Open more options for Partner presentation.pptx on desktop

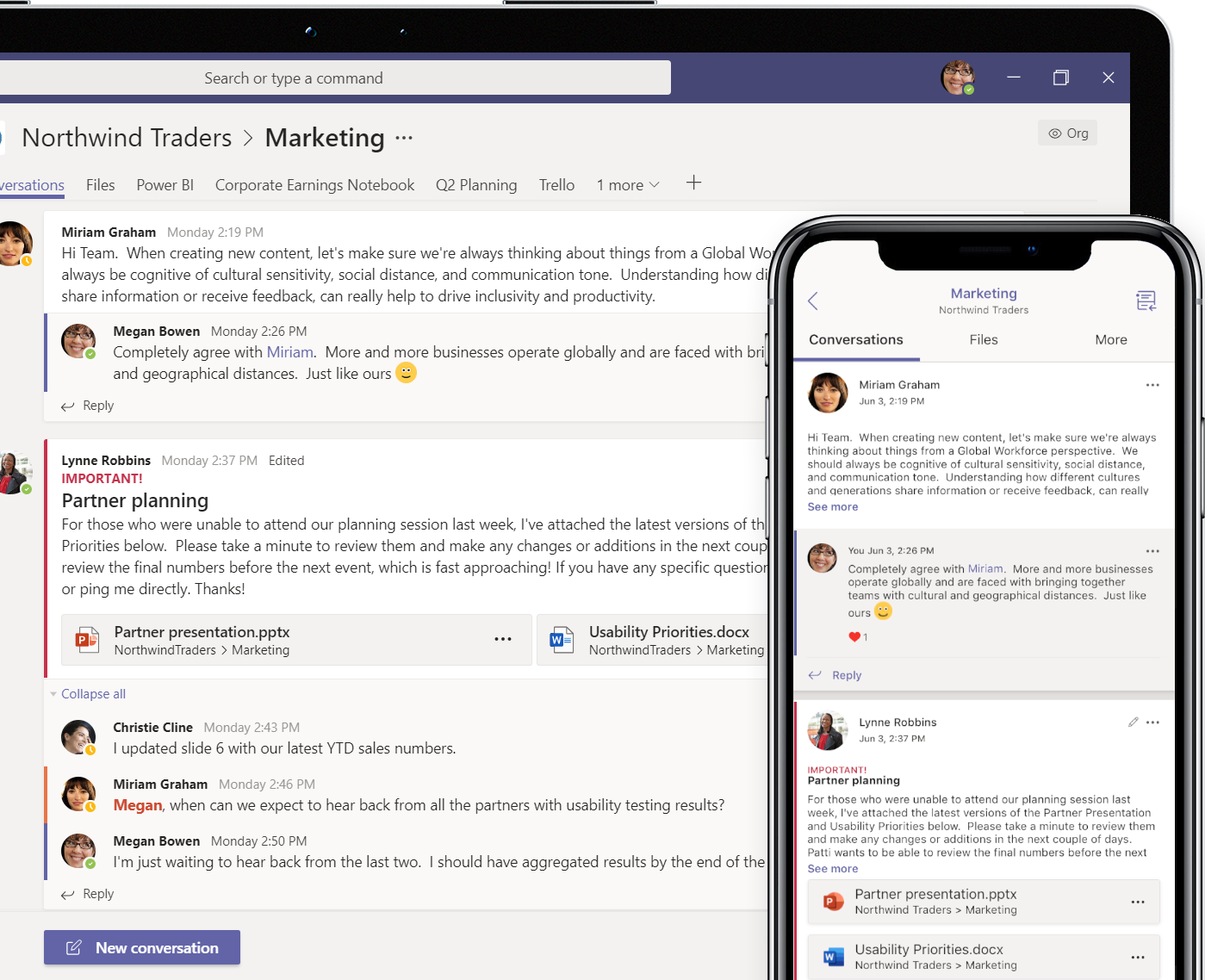[503, 639]
